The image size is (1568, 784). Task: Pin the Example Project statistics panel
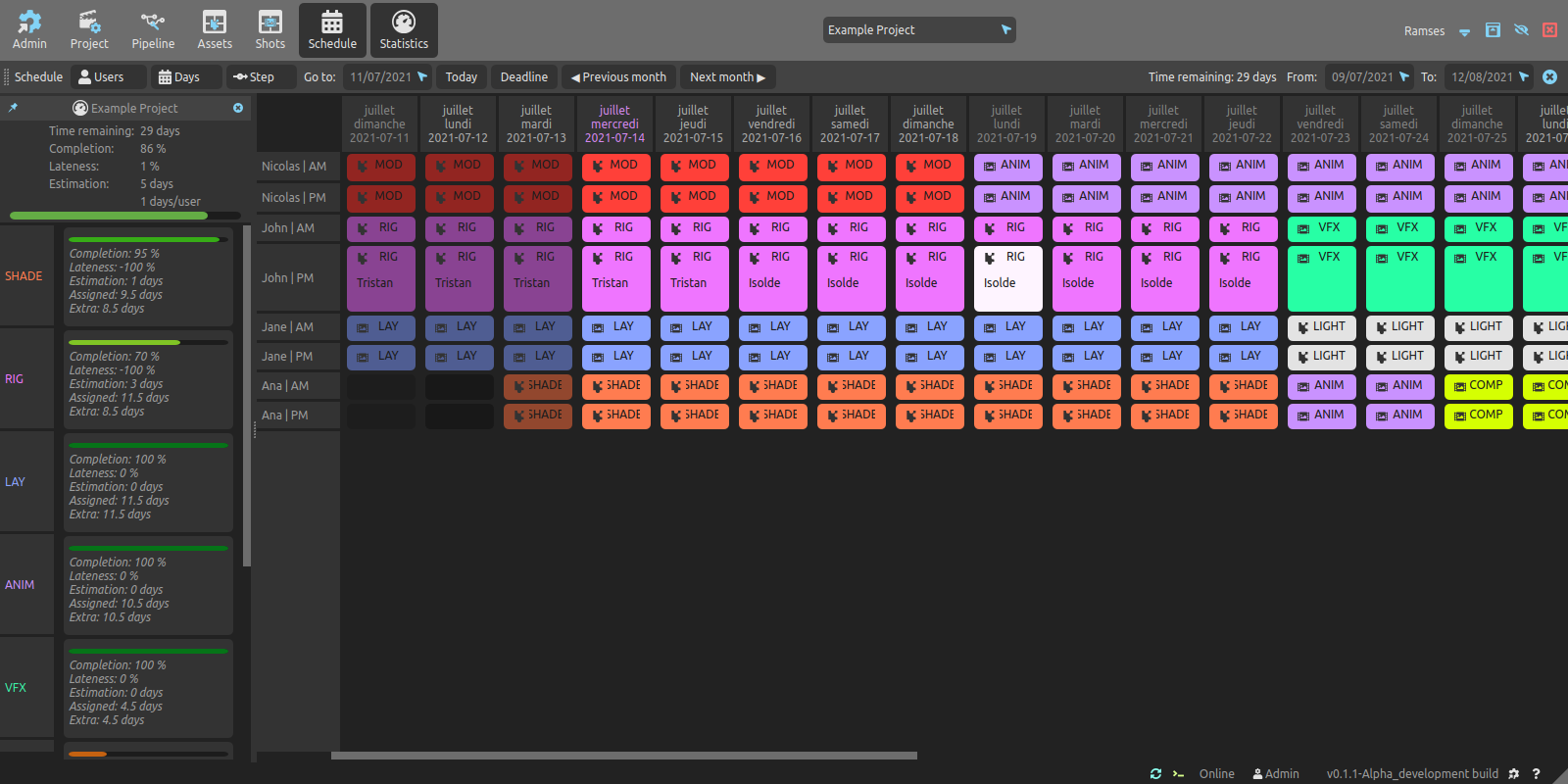(13, 108)
